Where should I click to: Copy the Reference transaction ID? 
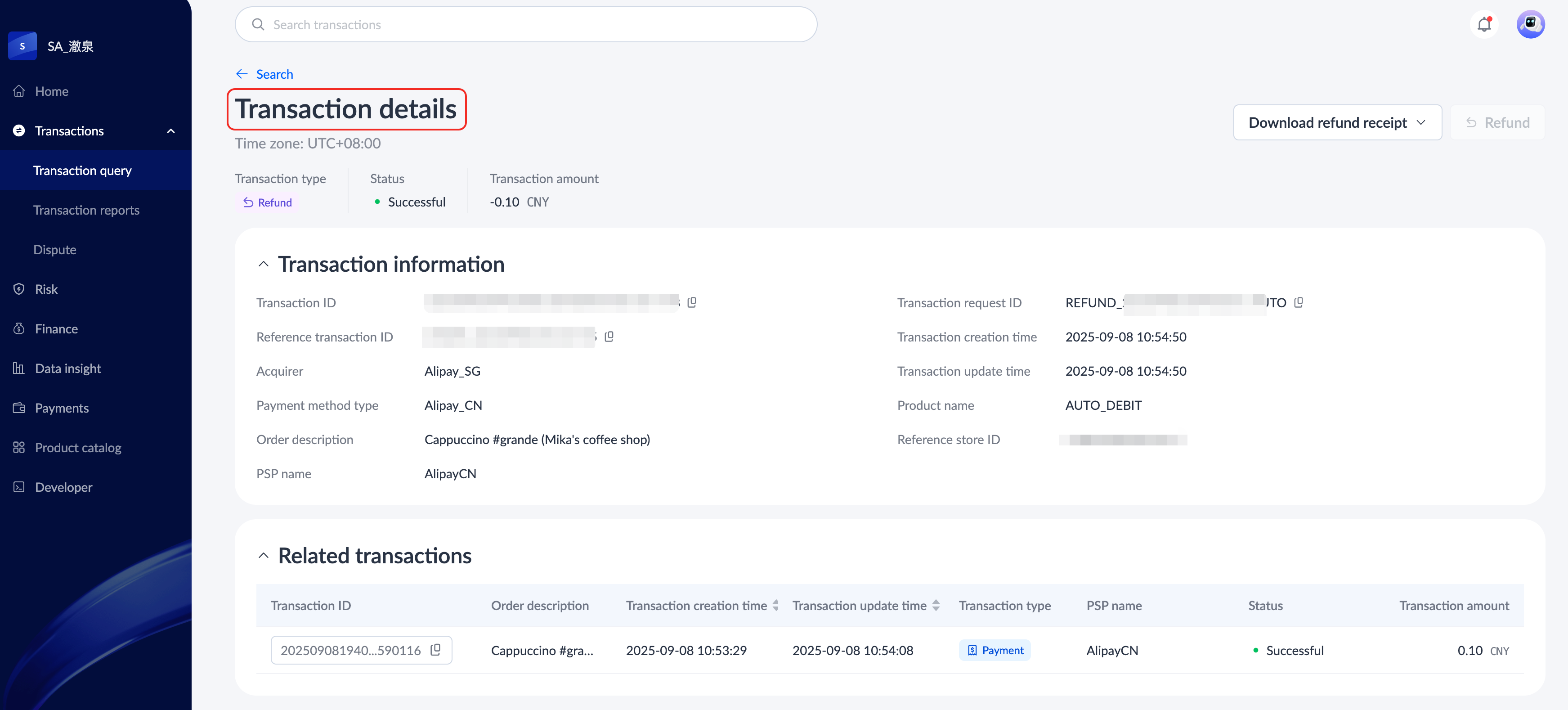(609, 337)
